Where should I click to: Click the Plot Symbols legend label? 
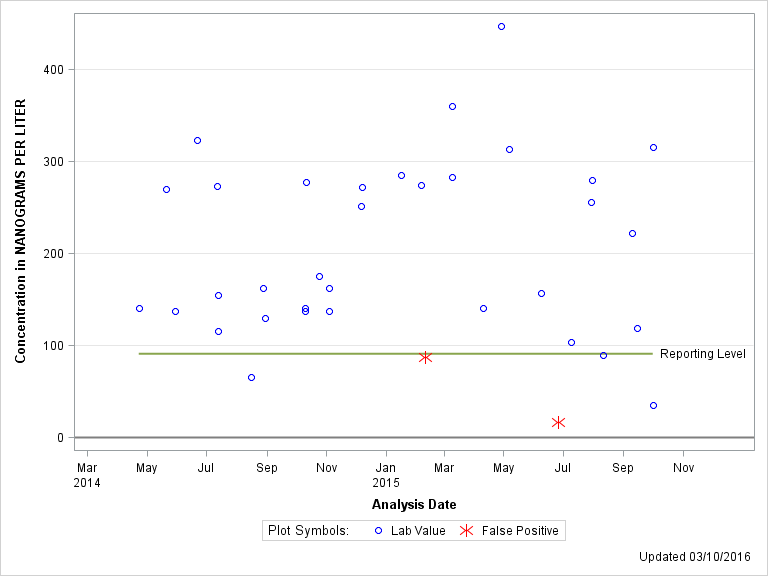[308, 531]
